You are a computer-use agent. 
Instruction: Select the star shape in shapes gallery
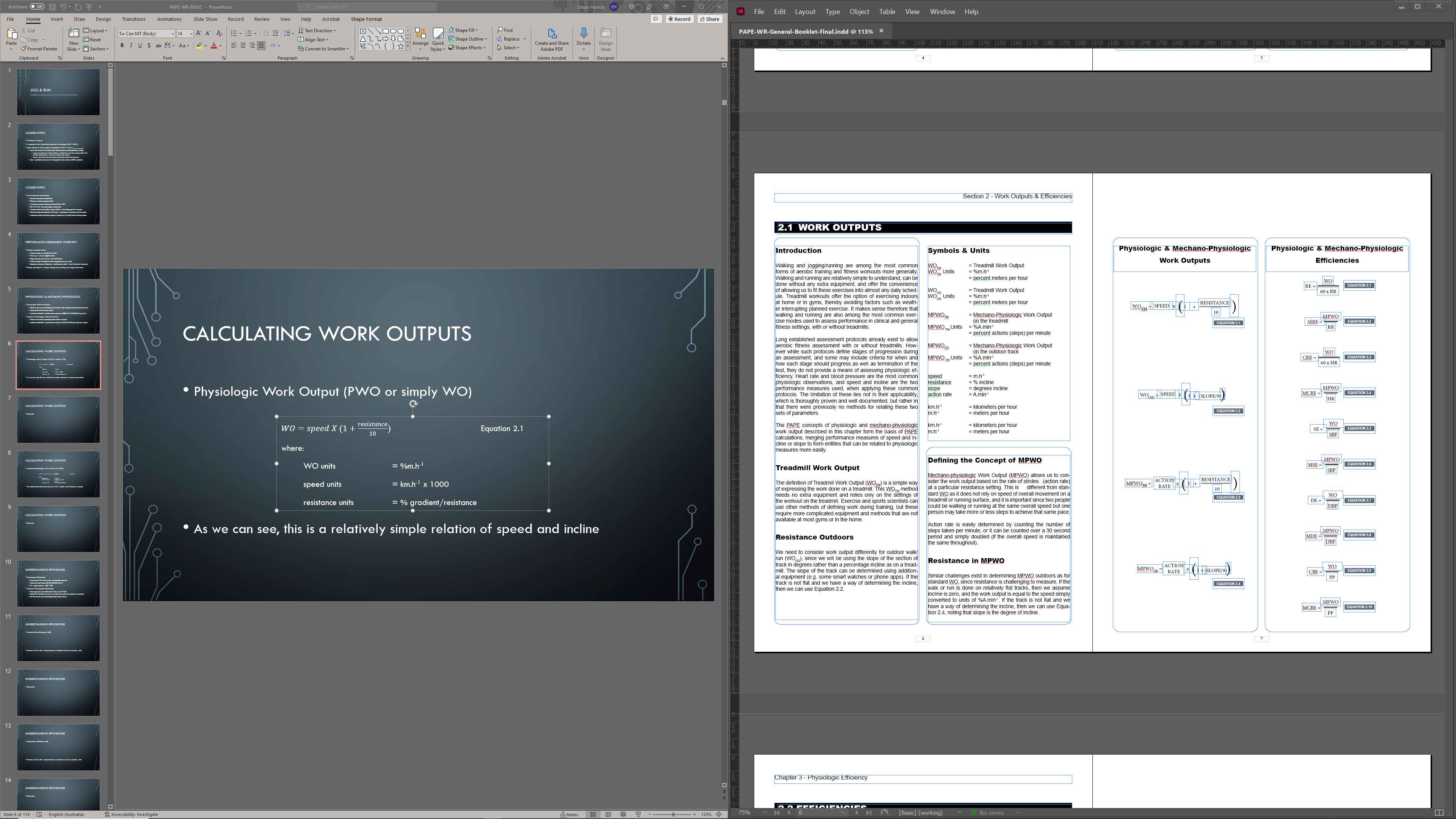pos(401,46)
